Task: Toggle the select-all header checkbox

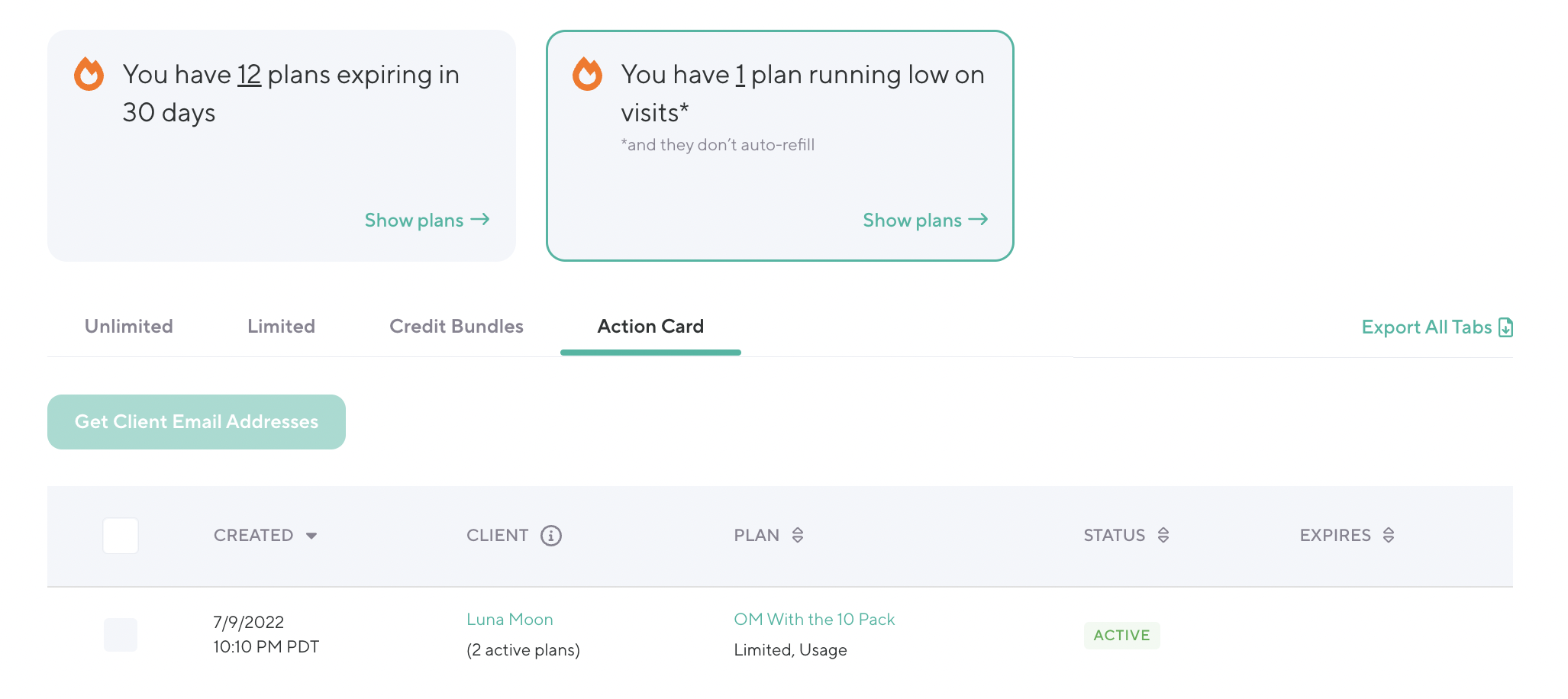Action: coord(121,536)
